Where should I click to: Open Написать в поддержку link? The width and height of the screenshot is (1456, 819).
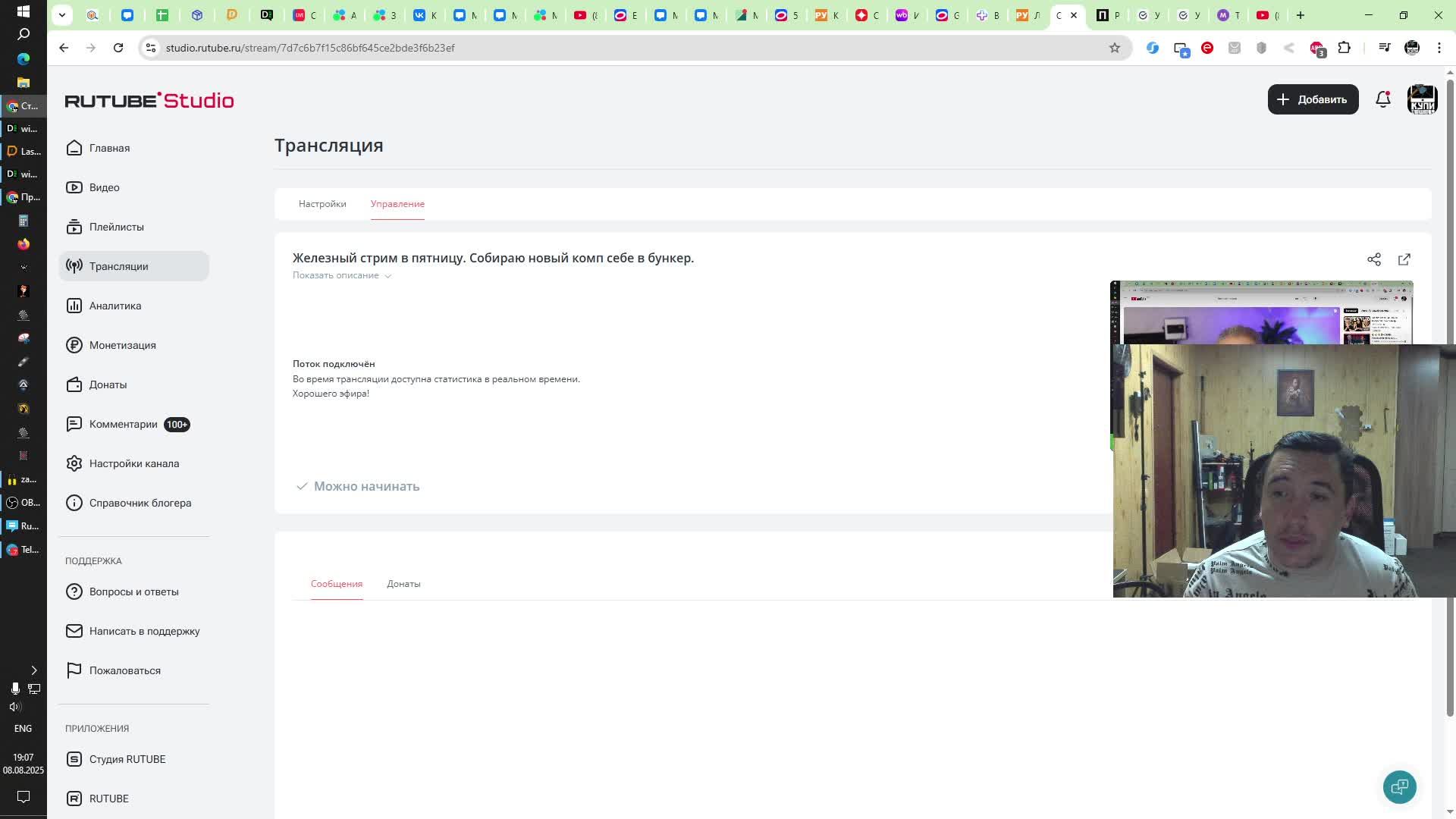[144, 631]
